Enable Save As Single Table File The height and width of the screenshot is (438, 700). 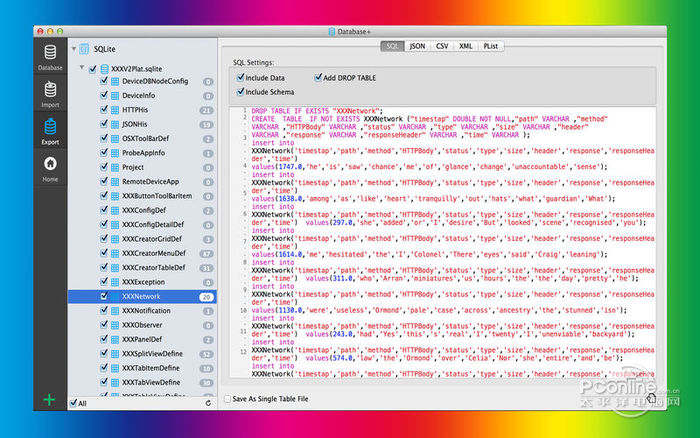(225, 397)
